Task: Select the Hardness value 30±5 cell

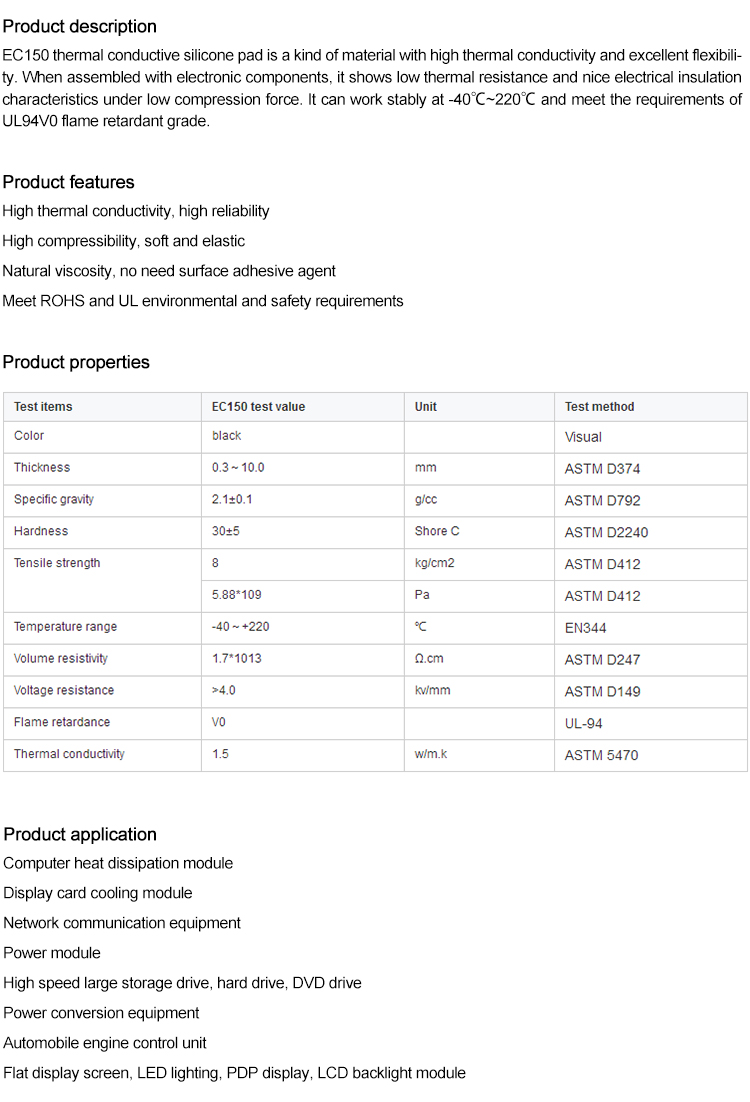Action: point(226,531)
